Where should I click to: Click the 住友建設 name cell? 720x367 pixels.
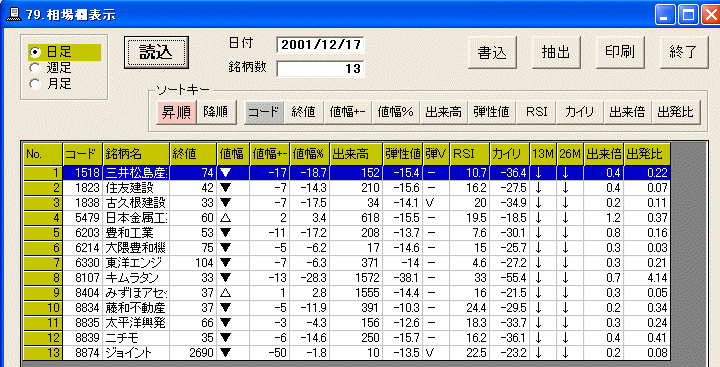[136, 188]
